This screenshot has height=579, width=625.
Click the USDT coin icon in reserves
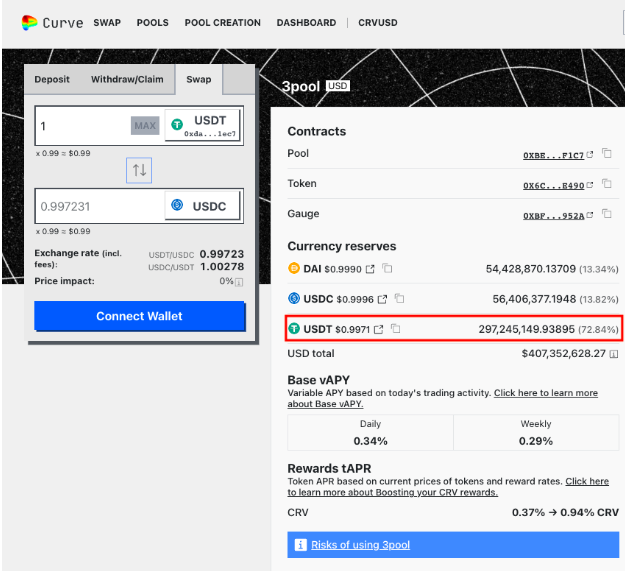pyautogui.click(x=294, y=328)
